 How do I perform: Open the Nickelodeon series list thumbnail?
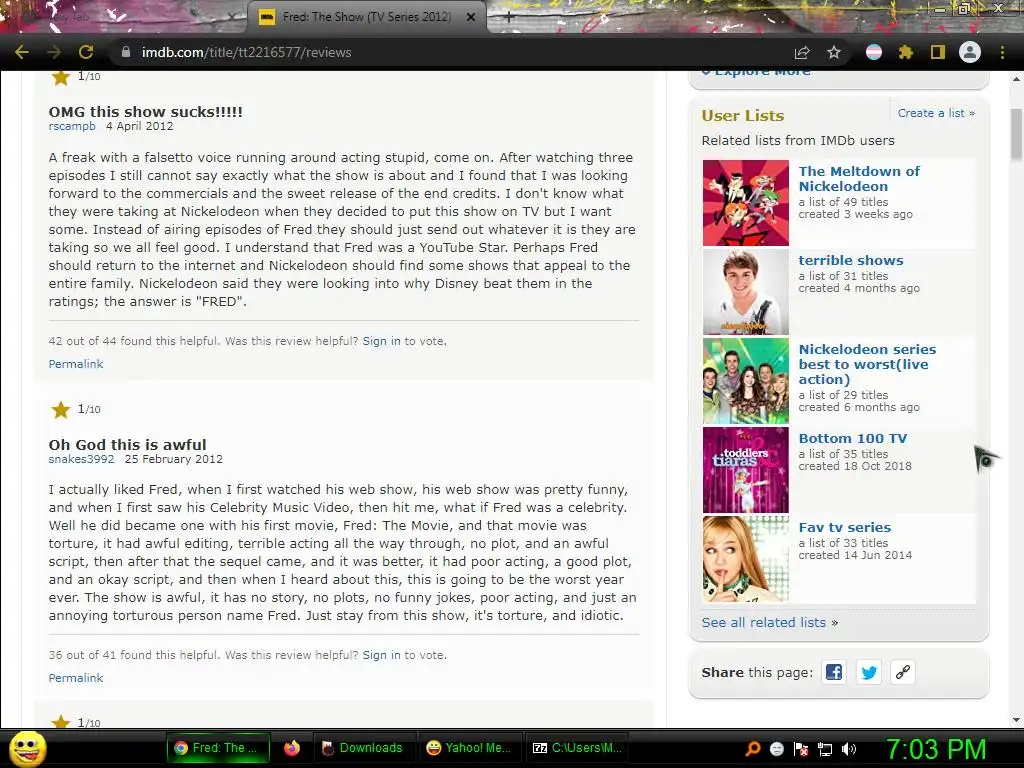(746, 381)
